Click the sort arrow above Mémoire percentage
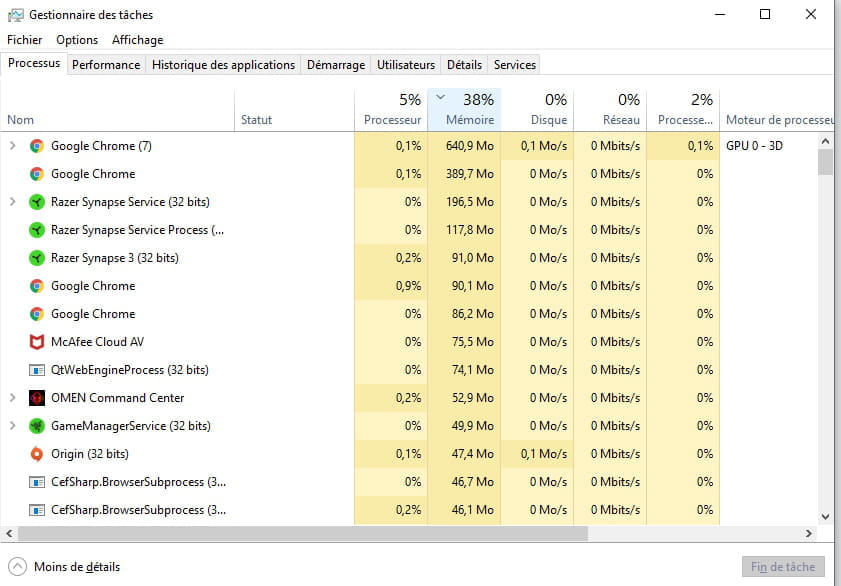Image resolution: width=841 pixels, height=586 pixels. pyautogui.click(x=440, y=97)
